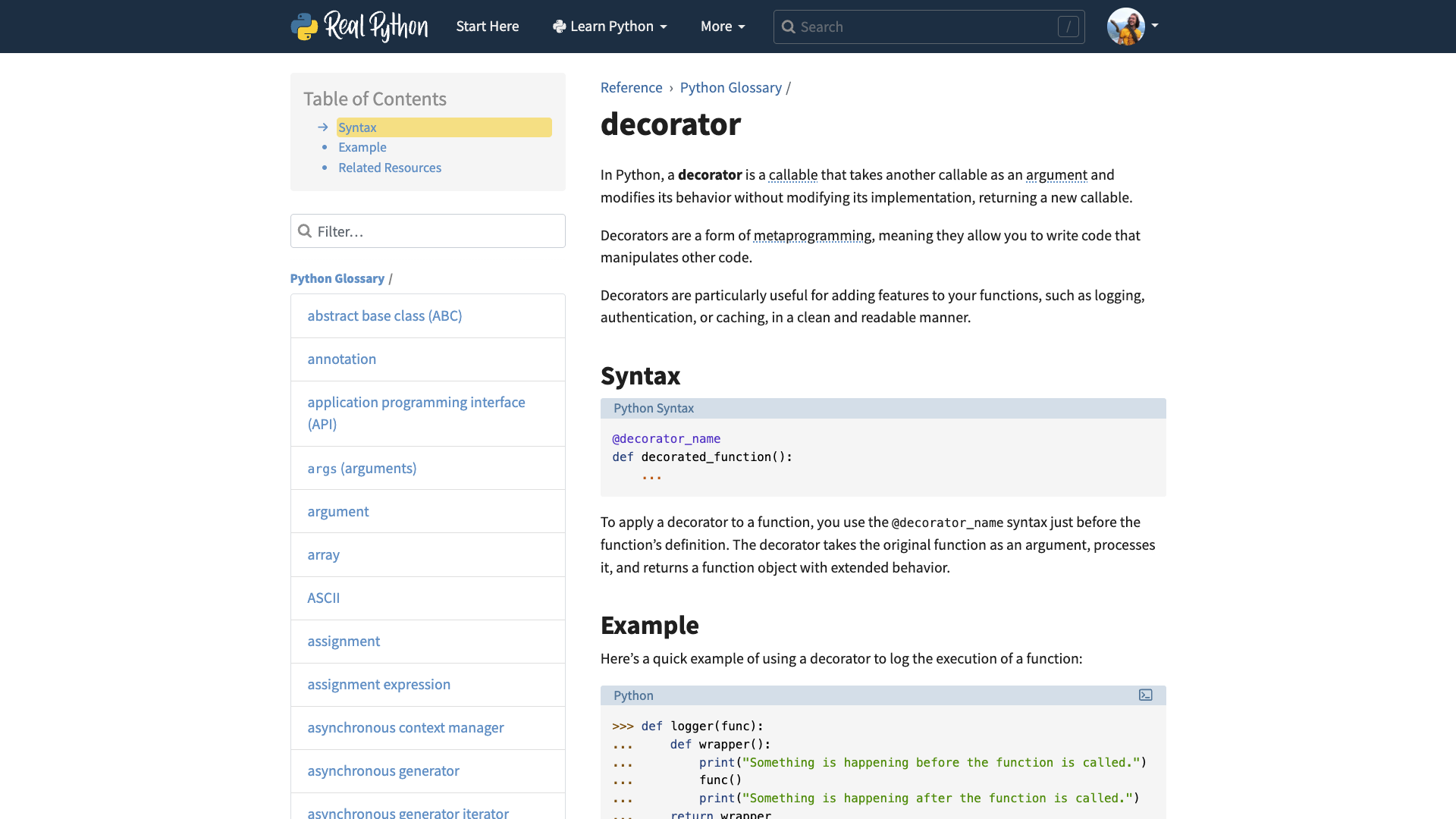Toggle the interactive prompt icon in Python code block

coord(1145,695)
